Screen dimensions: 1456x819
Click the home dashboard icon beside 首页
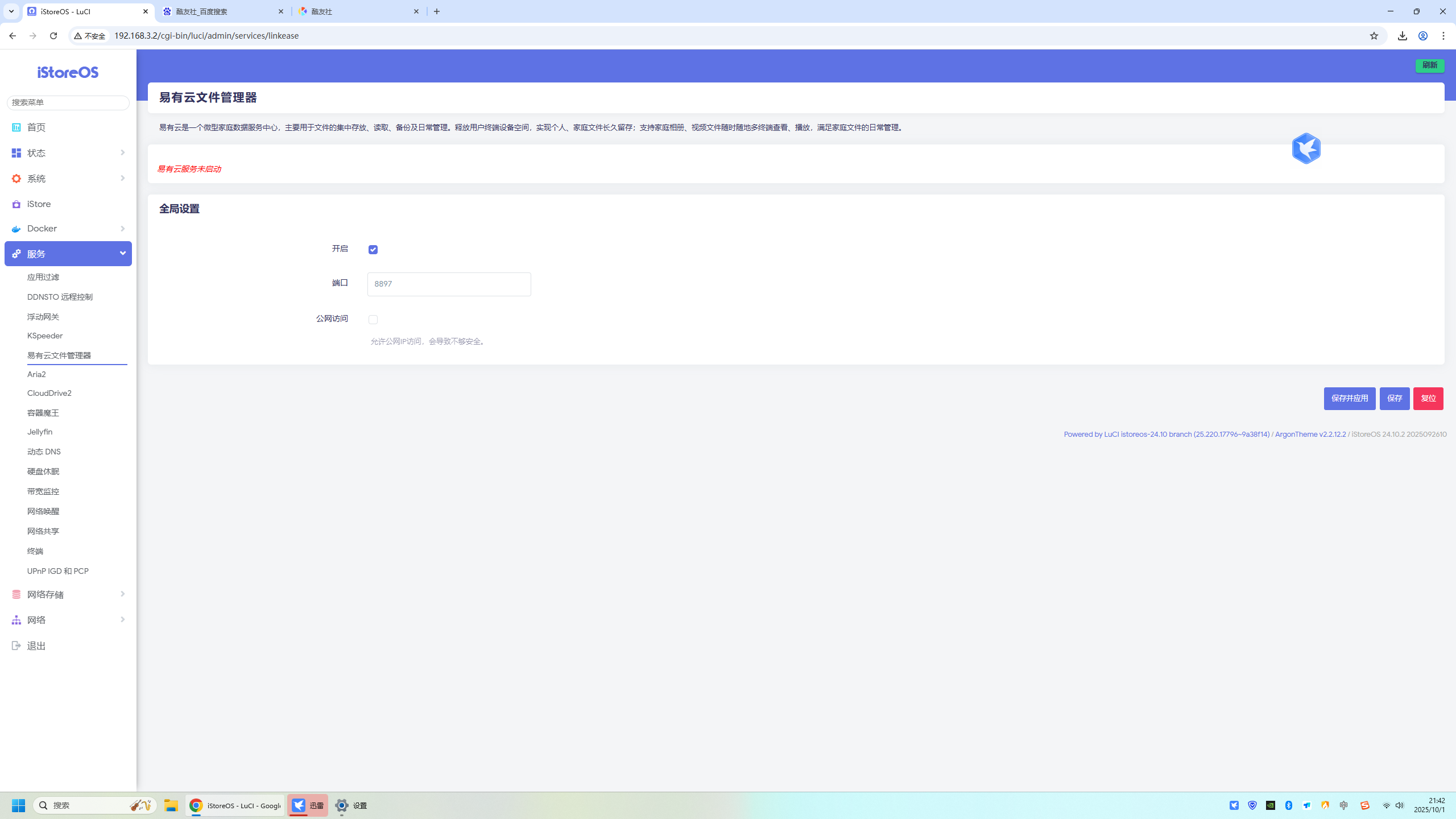point(16,127)
